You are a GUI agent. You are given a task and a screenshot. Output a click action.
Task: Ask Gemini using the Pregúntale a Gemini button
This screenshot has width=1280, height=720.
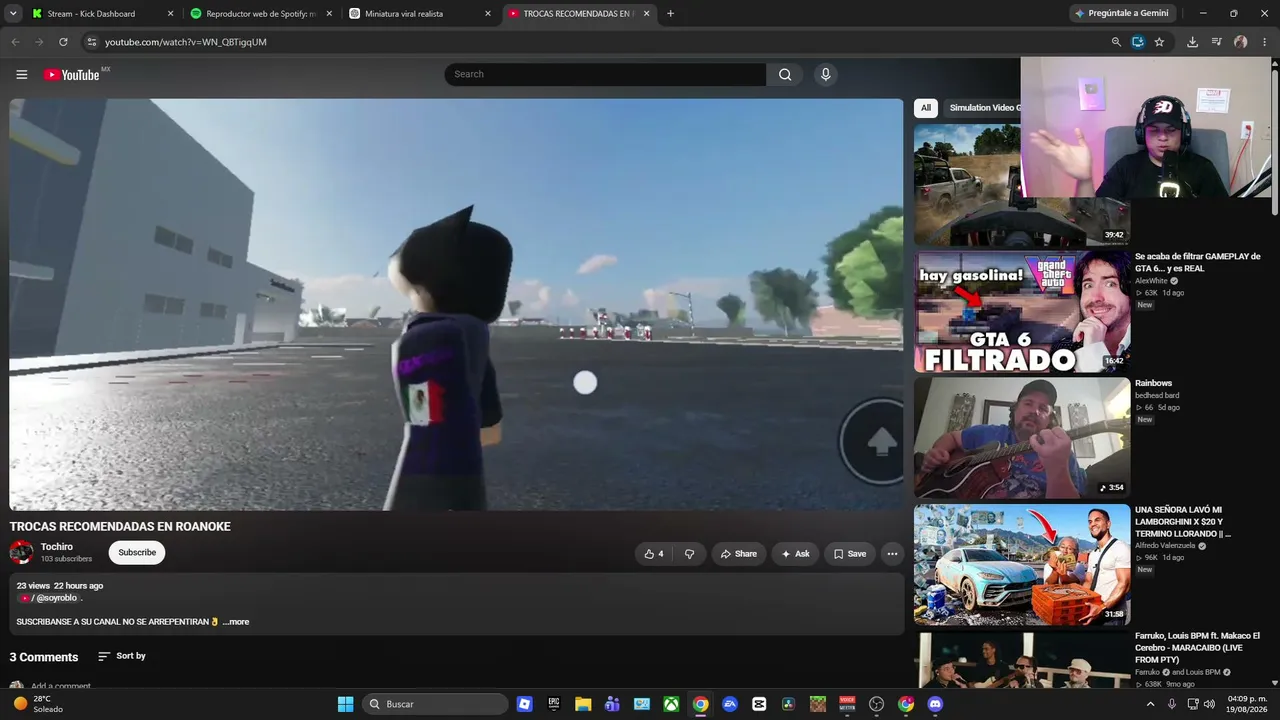(x=1122, y=14)
